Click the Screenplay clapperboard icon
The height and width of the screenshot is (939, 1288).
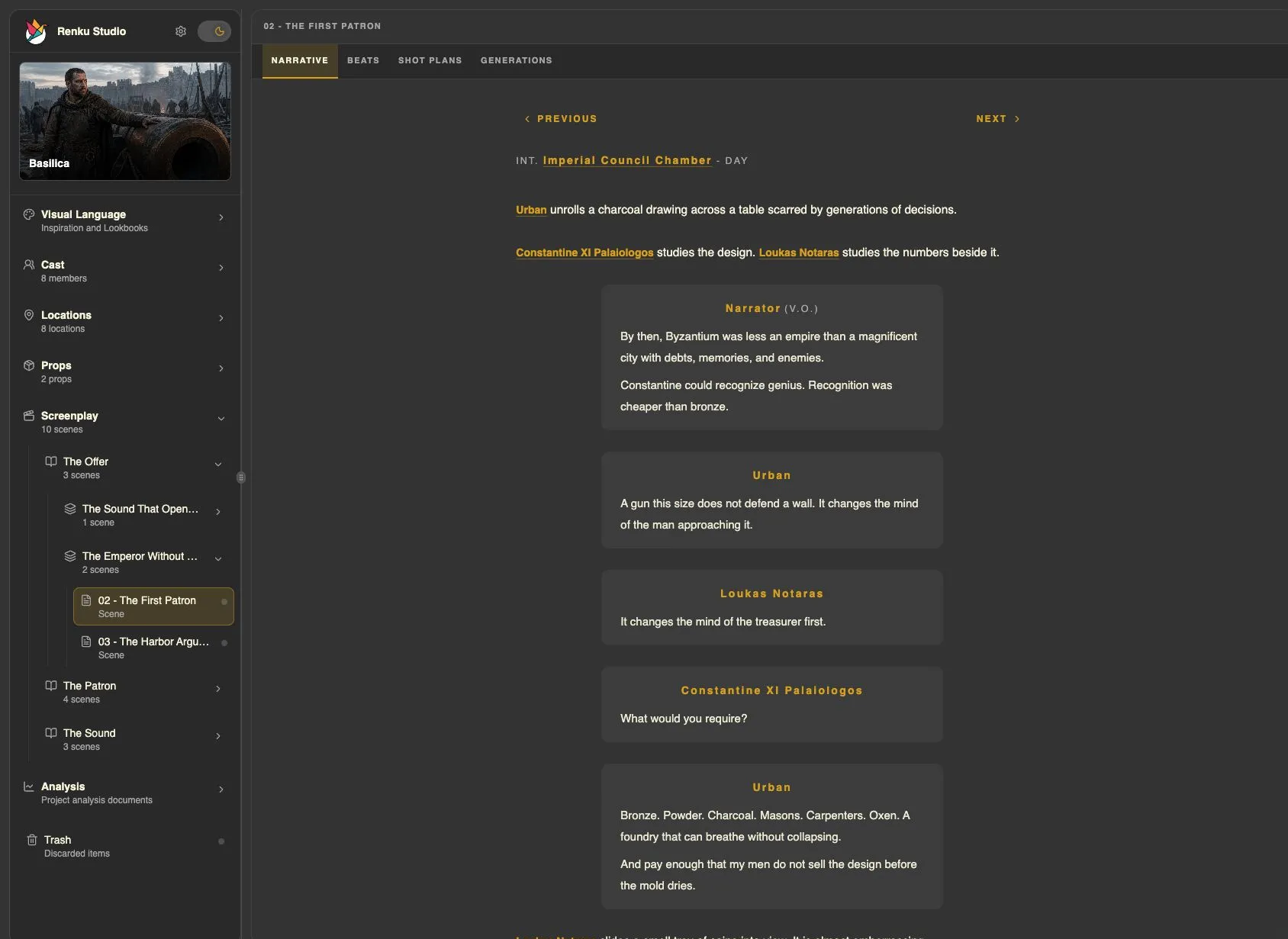coord(29,416)
